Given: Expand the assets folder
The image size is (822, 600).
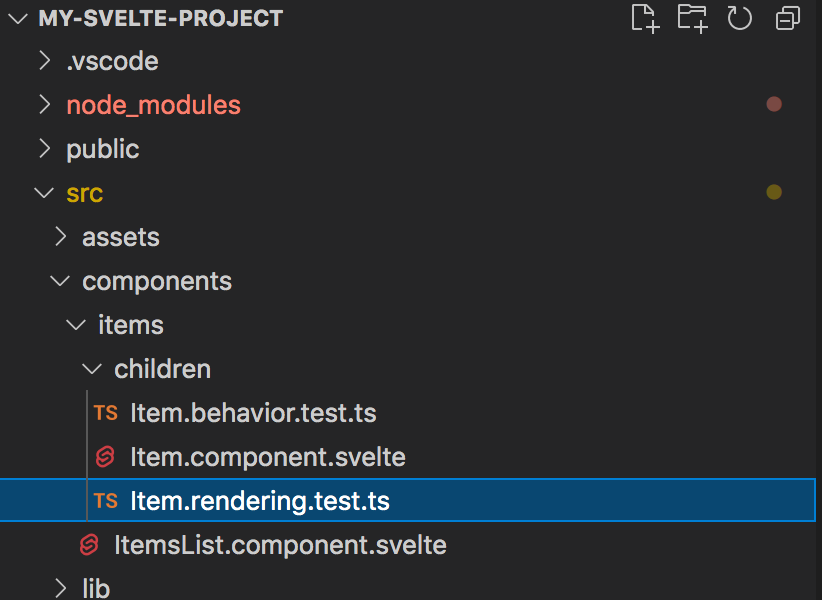Looking at the screenshot, I should (x=61, y=237).
